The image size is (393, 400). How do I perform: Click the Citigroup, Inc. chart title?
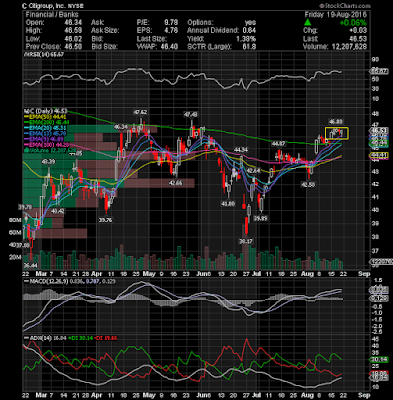(53, 6)
